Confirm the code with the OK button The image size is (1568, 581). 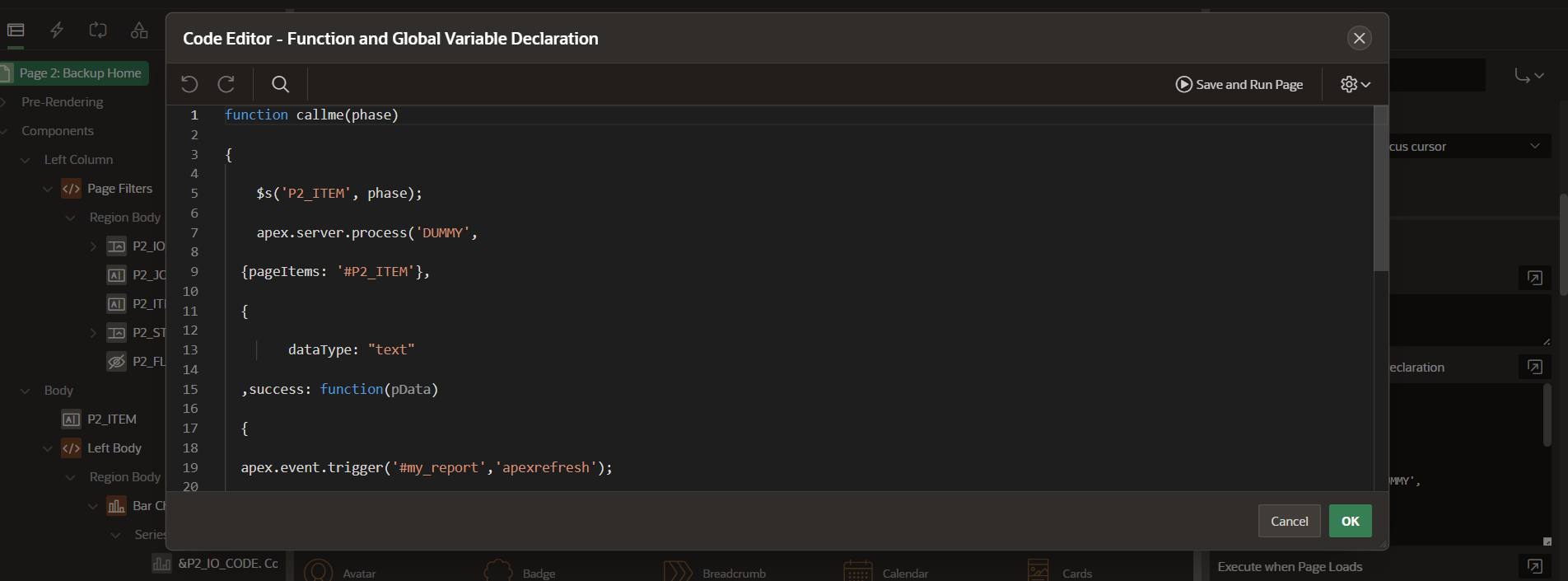[1351, 521]
